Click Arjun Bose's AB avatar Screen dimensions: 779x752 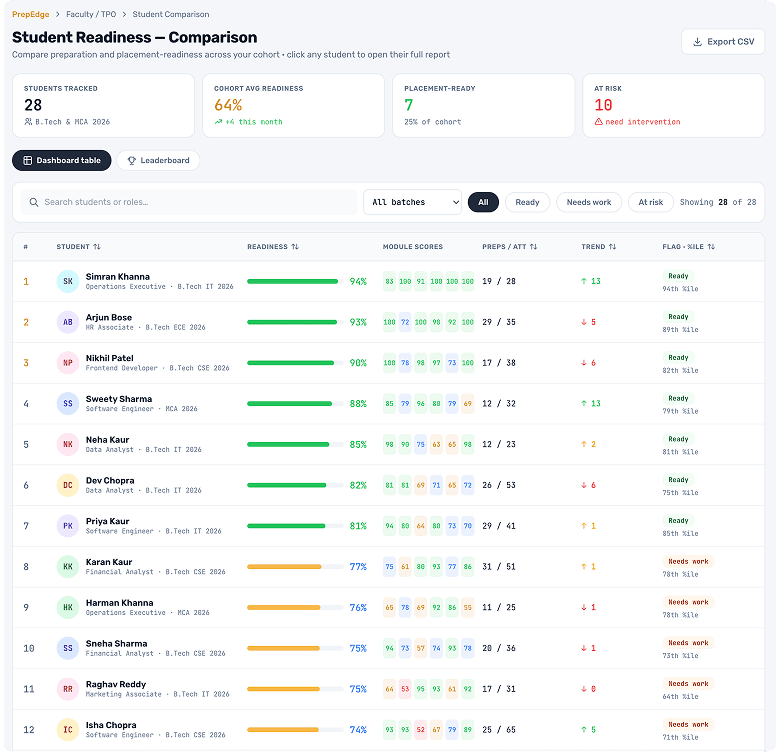[68, 322]
